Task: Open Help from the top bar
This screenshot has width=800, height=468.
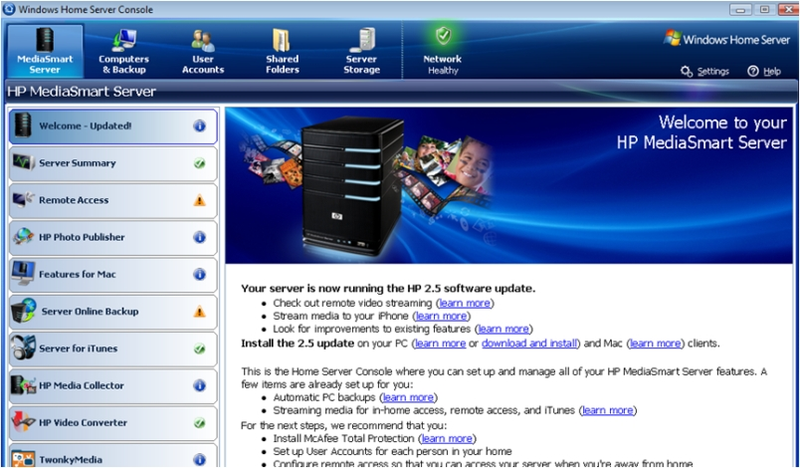Action: (764, 71)
